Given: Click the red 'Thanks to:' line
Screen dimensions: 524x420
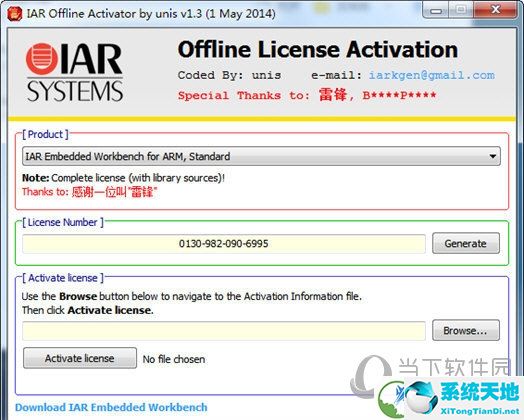Looking at the screenshot, I should [89, 192].
